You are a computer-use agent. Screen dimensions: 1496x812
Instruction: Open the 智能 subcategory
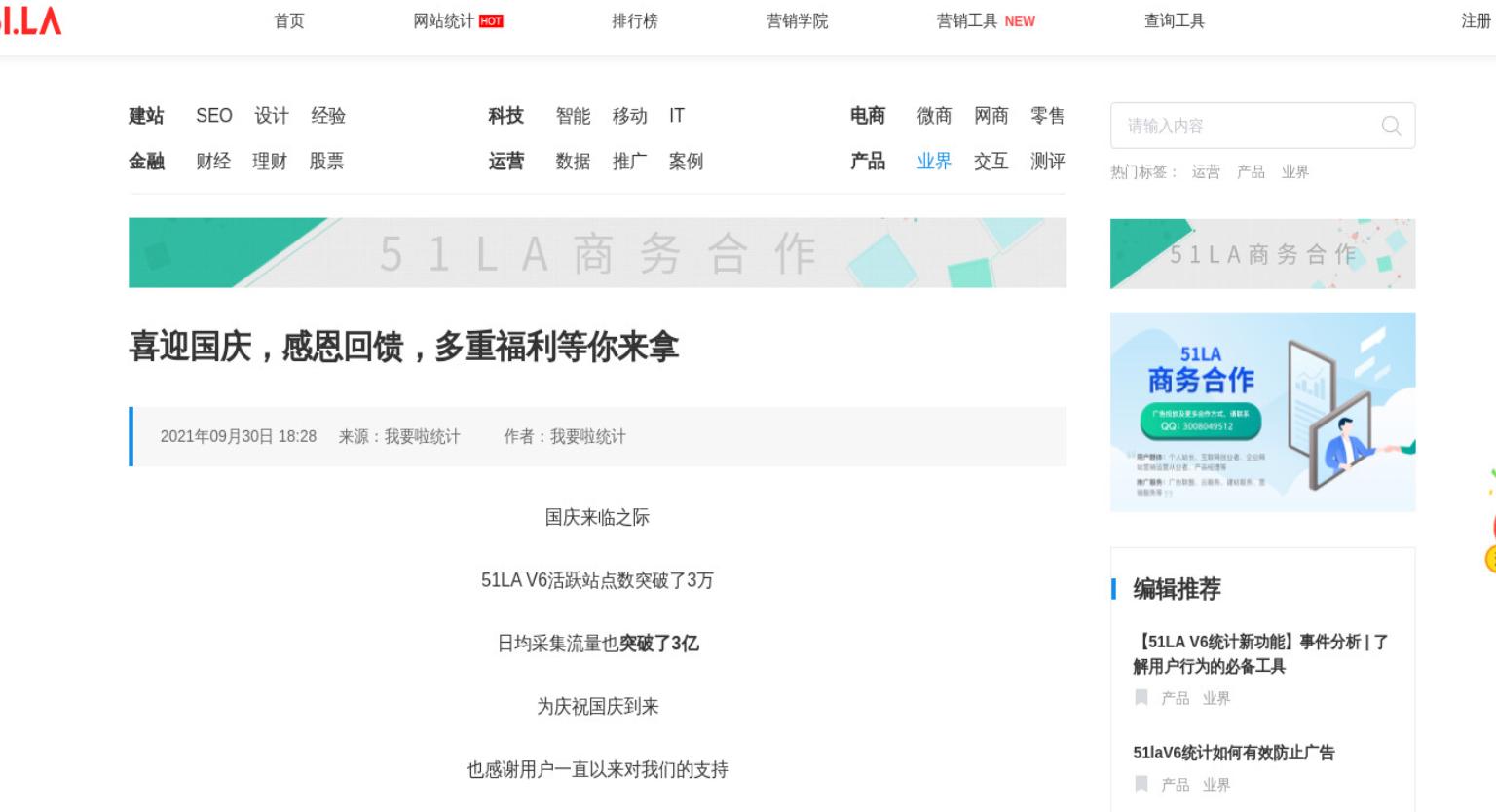(x=573, y=116)
